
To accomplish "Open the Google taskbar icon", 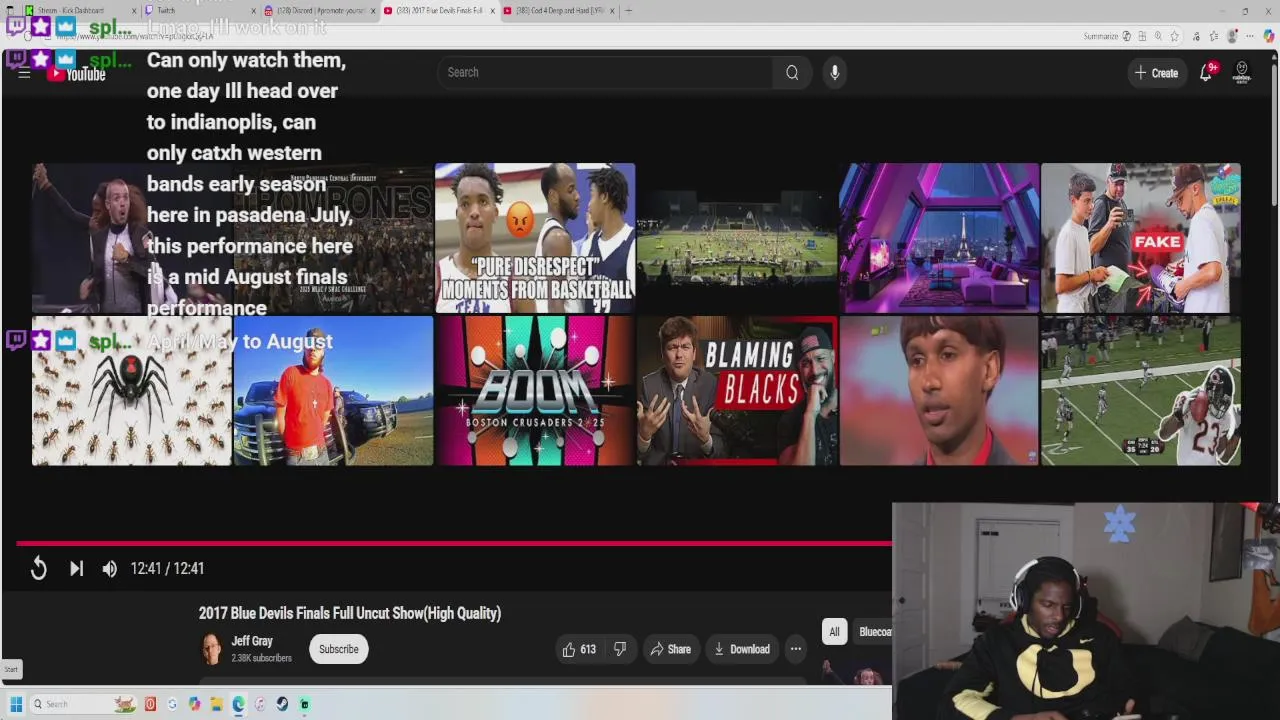I will point(172,704).
